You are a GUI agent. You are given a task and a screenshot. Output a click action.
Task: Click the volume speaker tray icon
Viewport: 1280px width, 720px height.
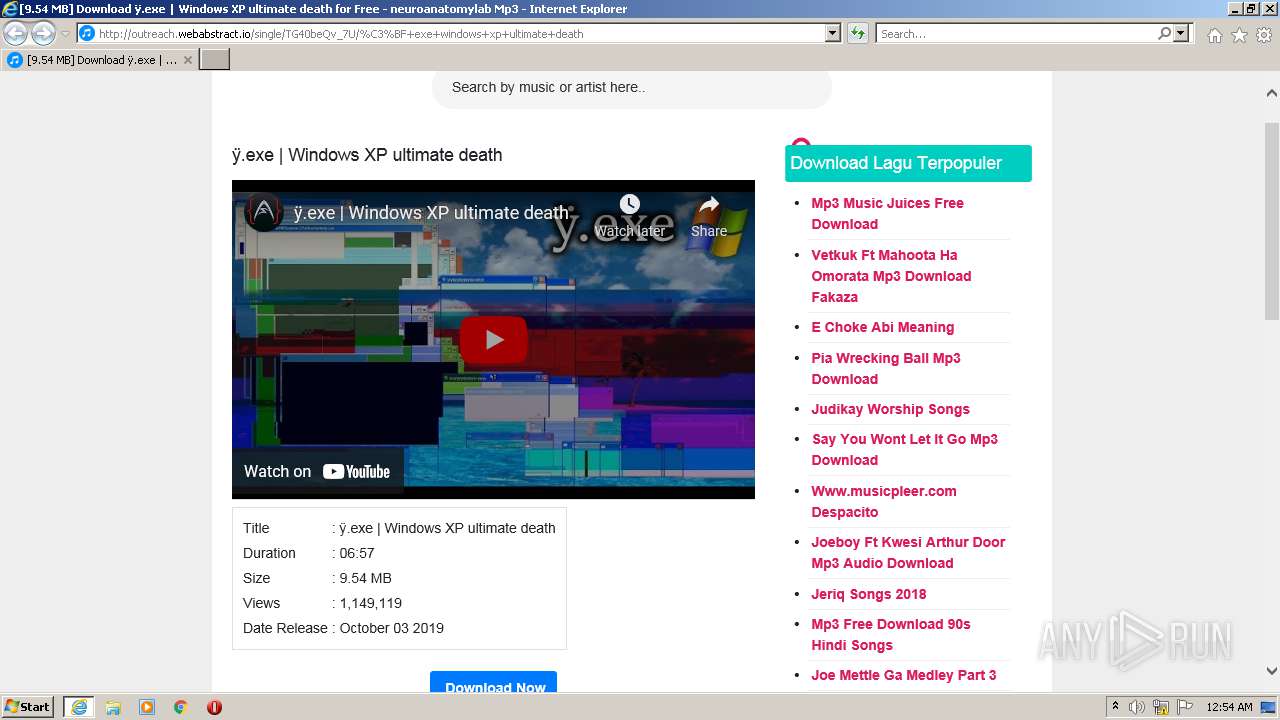click(1137, 707)
